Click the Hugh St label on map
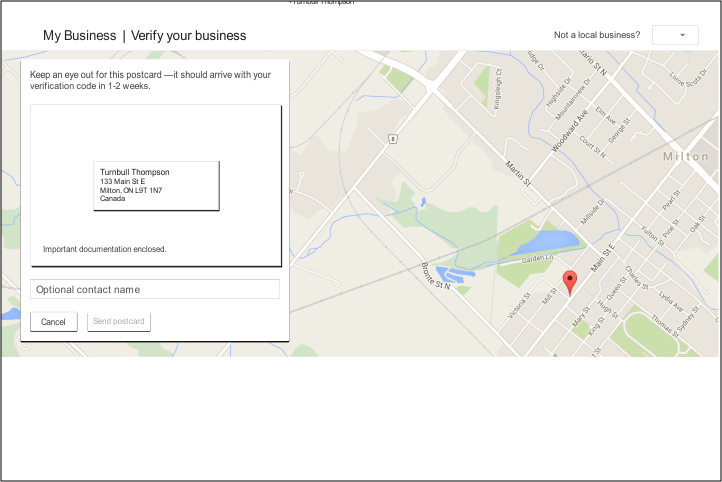722x482 pixels. [607, 309]
